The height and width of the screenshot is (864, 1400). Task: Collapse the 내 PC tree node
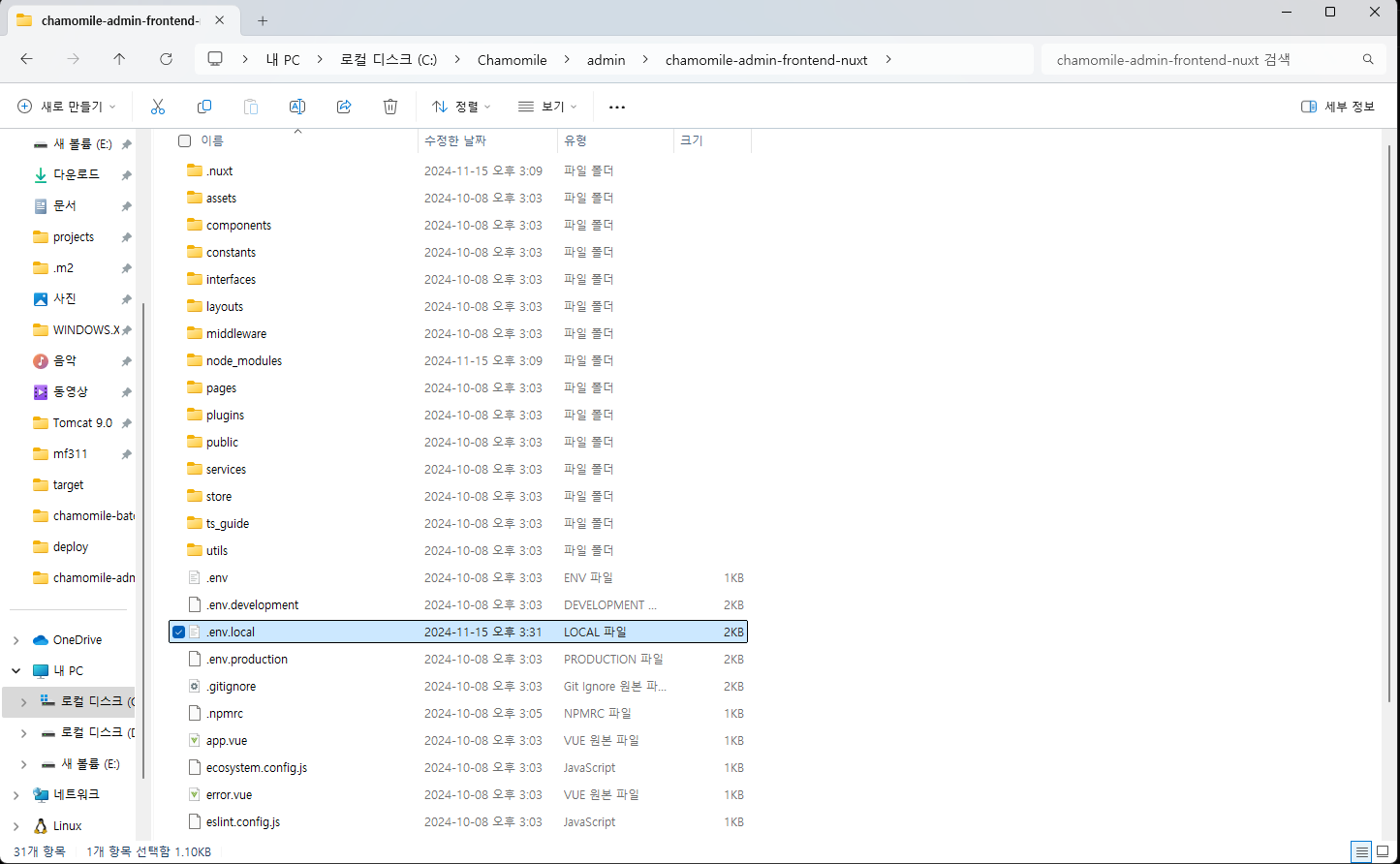point(16,670)
